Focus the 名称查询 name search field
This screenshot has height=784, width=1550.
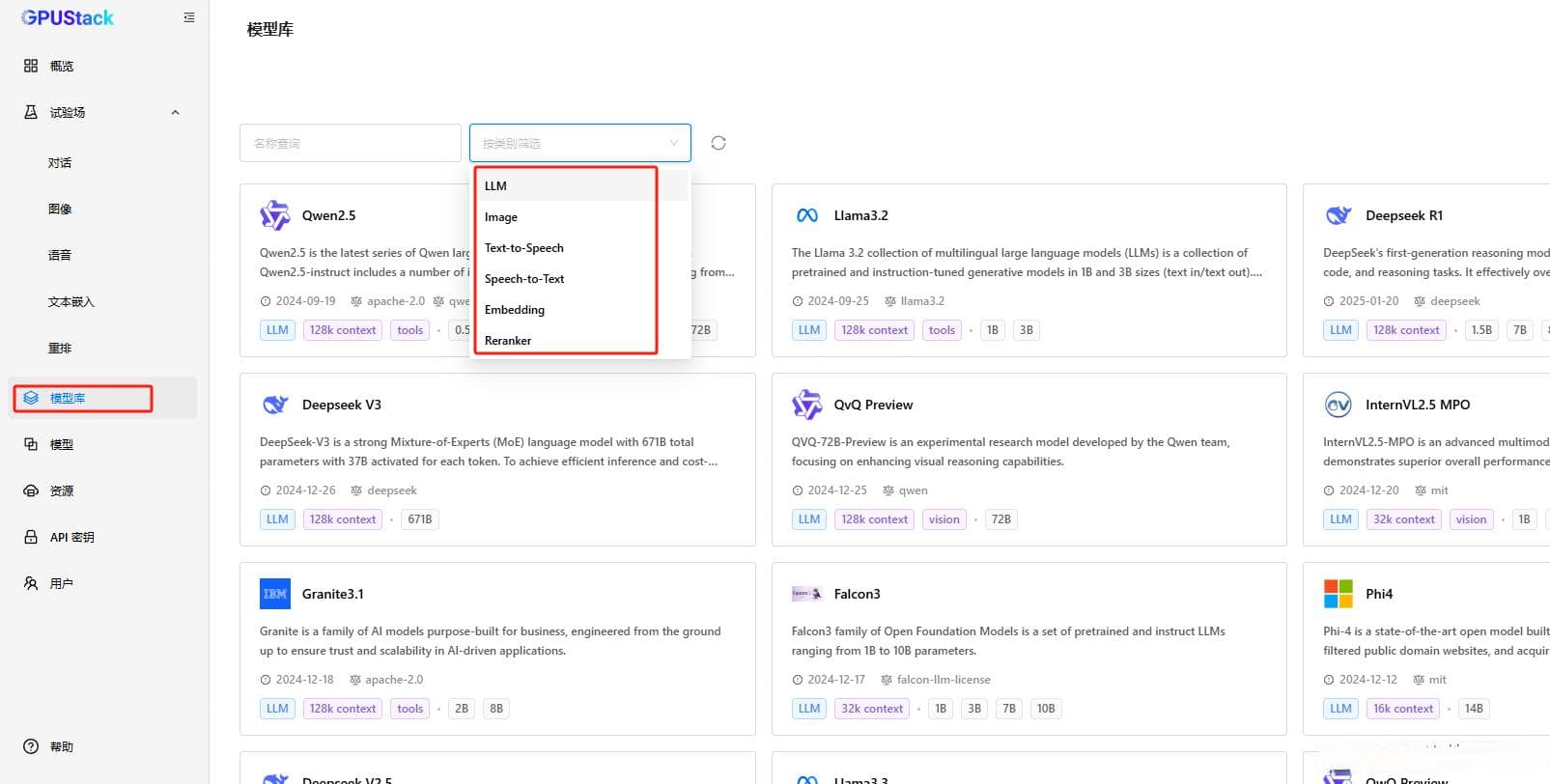[351, 143]
